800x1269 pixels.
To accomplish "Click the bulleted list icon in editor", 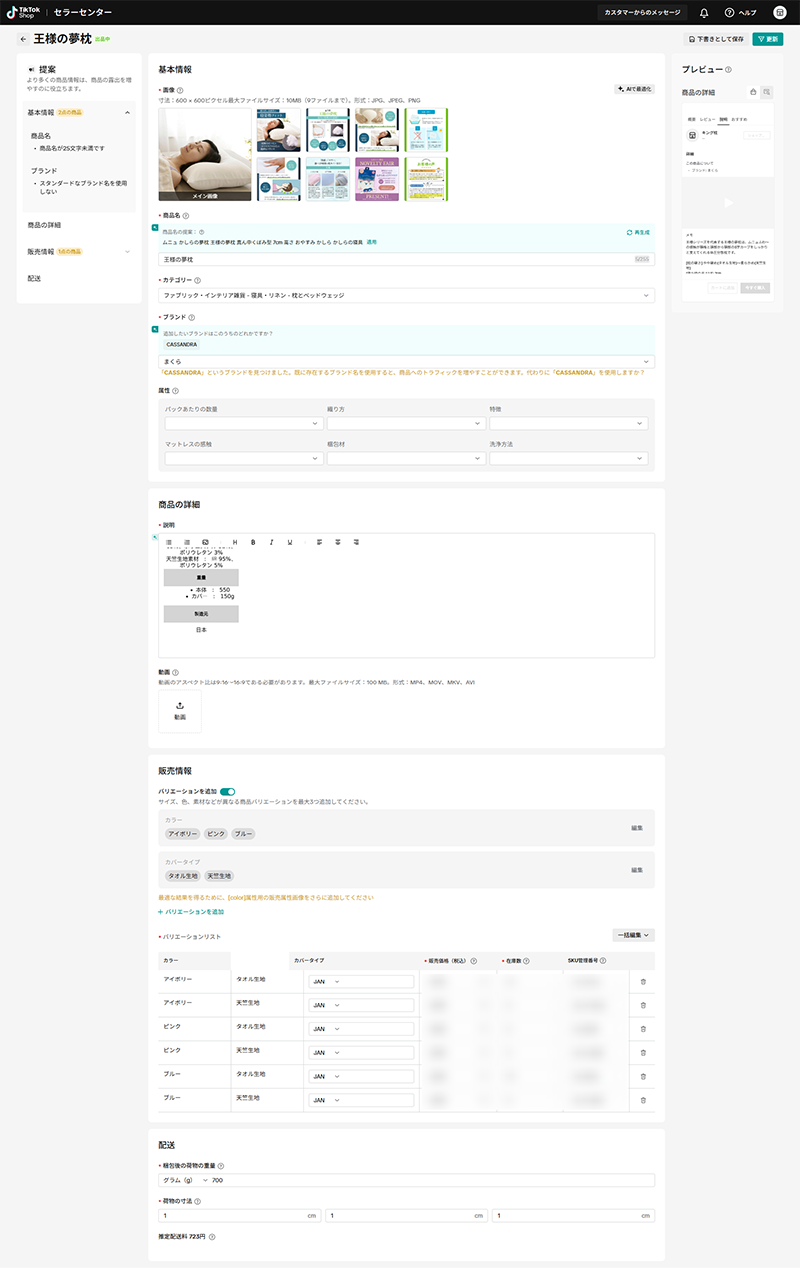I will (169, 542).
